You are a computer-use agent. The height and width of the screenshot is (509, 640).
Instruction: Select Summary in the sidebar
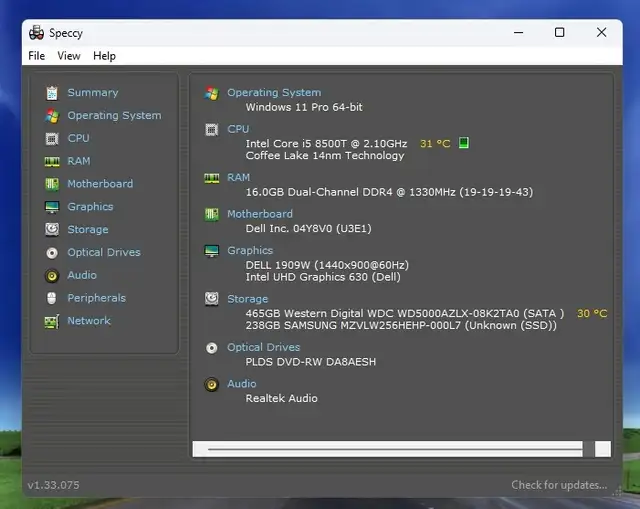click(93, 93)
